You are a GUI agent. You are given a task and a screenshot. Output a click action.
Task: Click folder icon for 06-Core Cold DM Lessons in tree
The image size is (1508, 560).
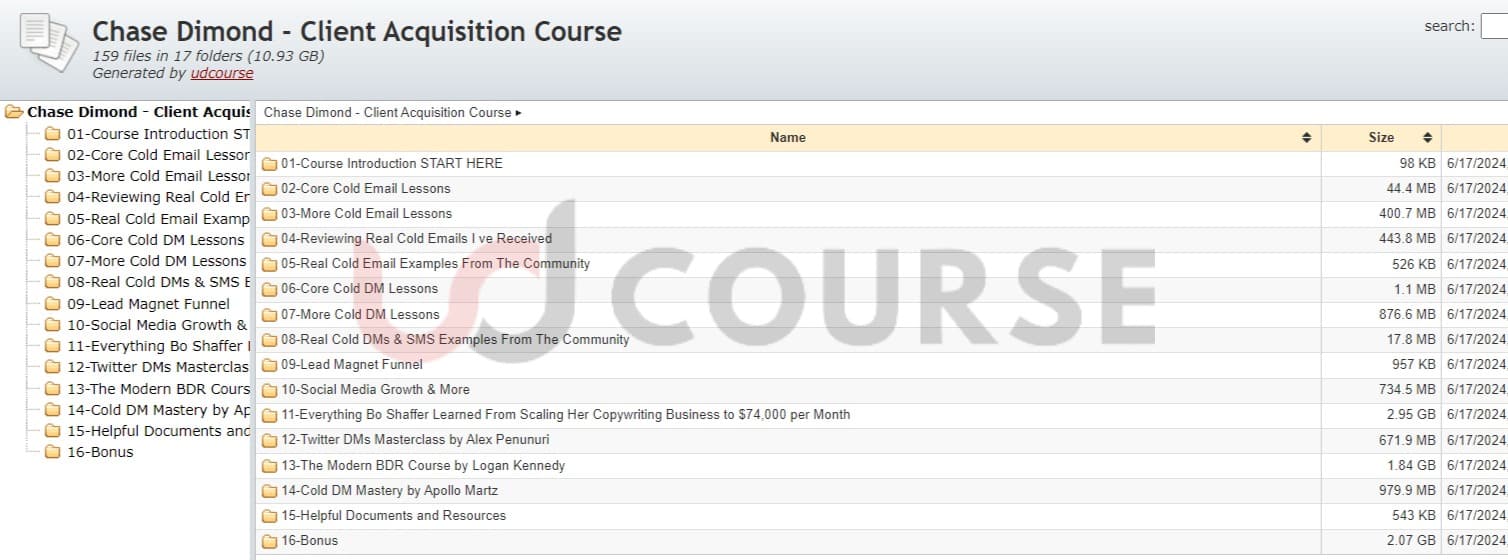[53, 240]
